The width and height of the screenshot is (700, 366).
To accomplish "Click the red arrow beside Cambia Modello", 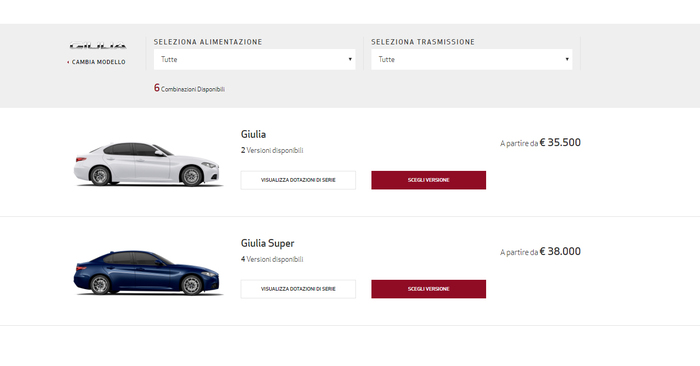I will pyautogui.click(x=68, y=62).
